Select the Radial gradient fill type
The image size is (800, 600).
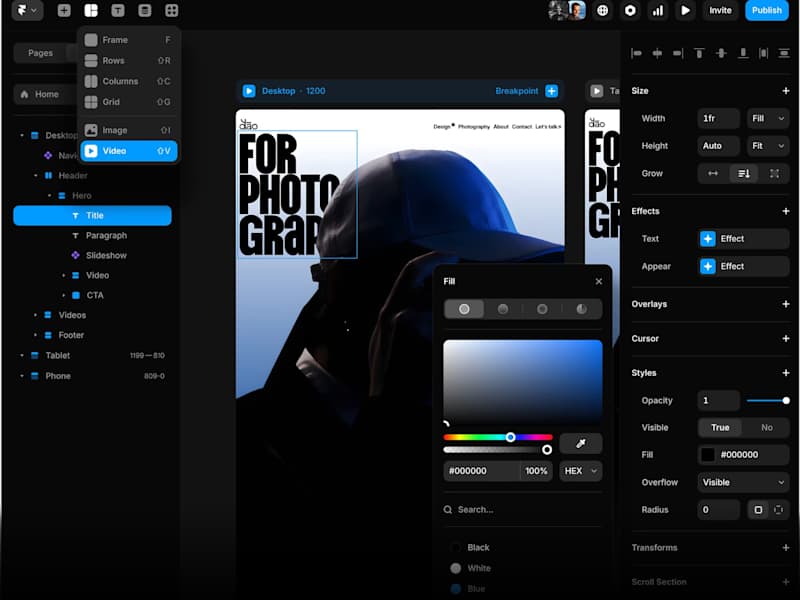point(542,309)
